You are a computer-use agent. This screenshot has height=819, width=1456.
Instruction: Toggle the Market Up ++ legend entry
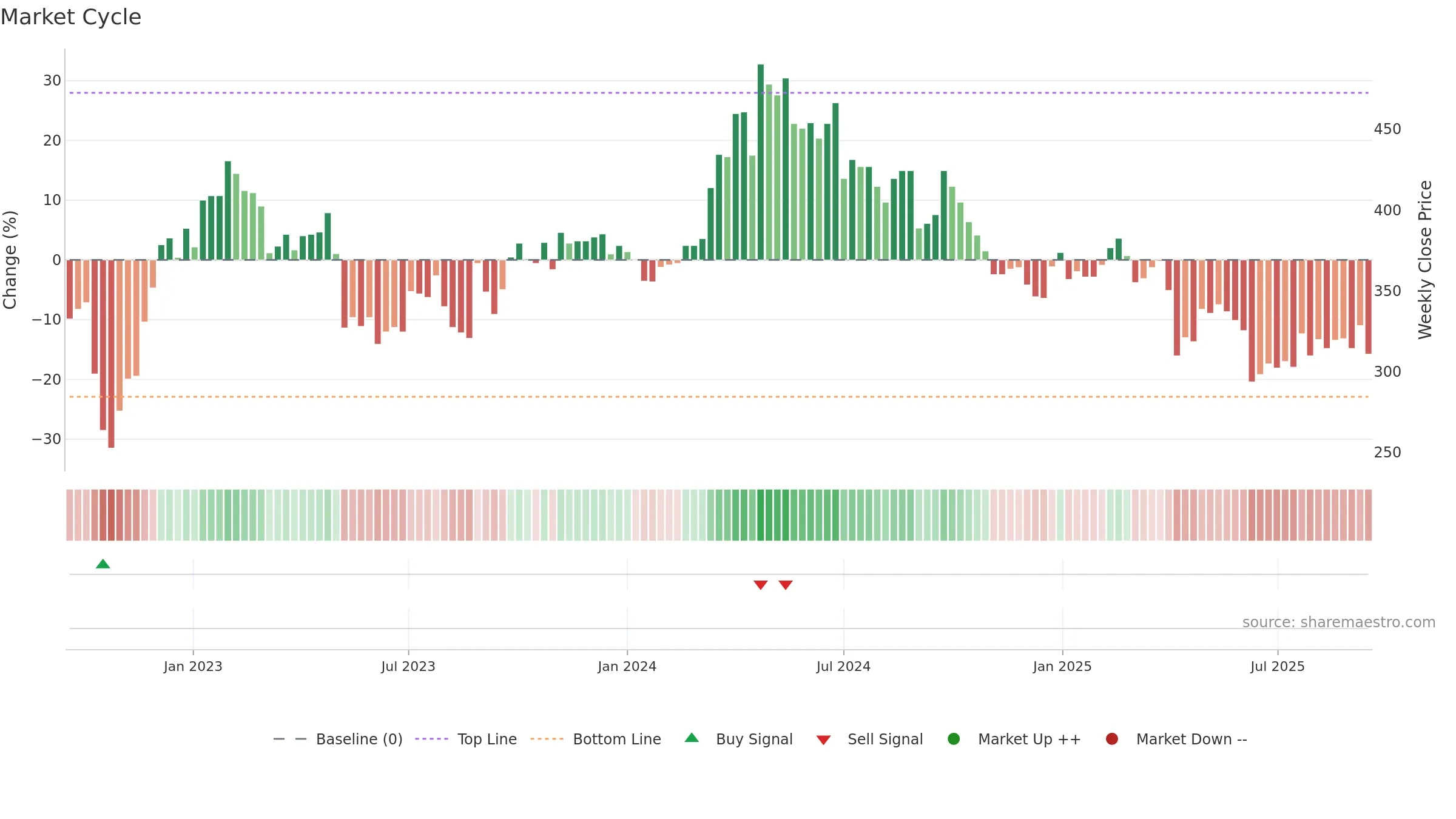pyautogui.click(x=1014, y=739)
